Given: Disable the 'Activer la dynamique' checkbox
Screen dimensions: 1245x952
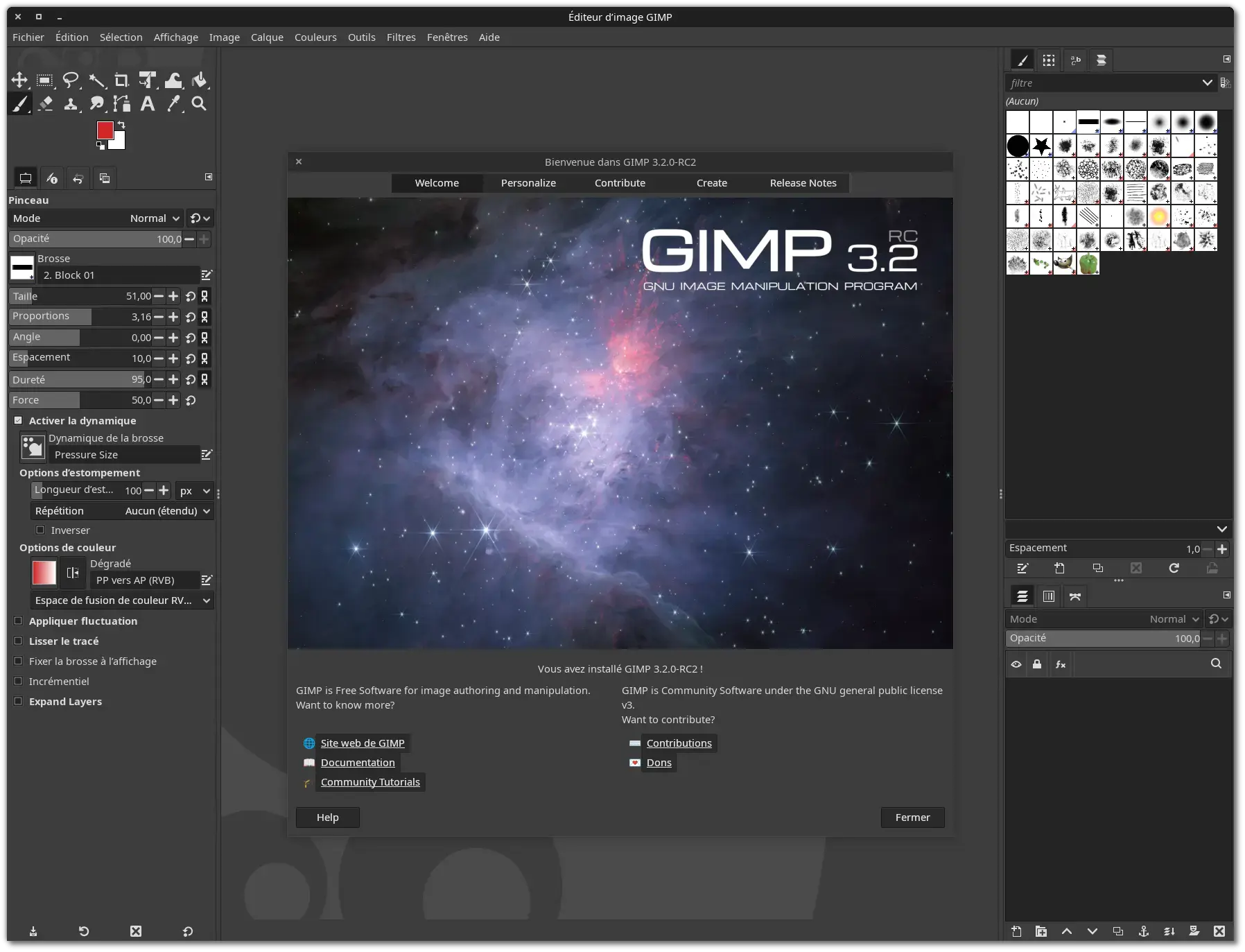Looking at the screenshot, I should tap(19, 420).
